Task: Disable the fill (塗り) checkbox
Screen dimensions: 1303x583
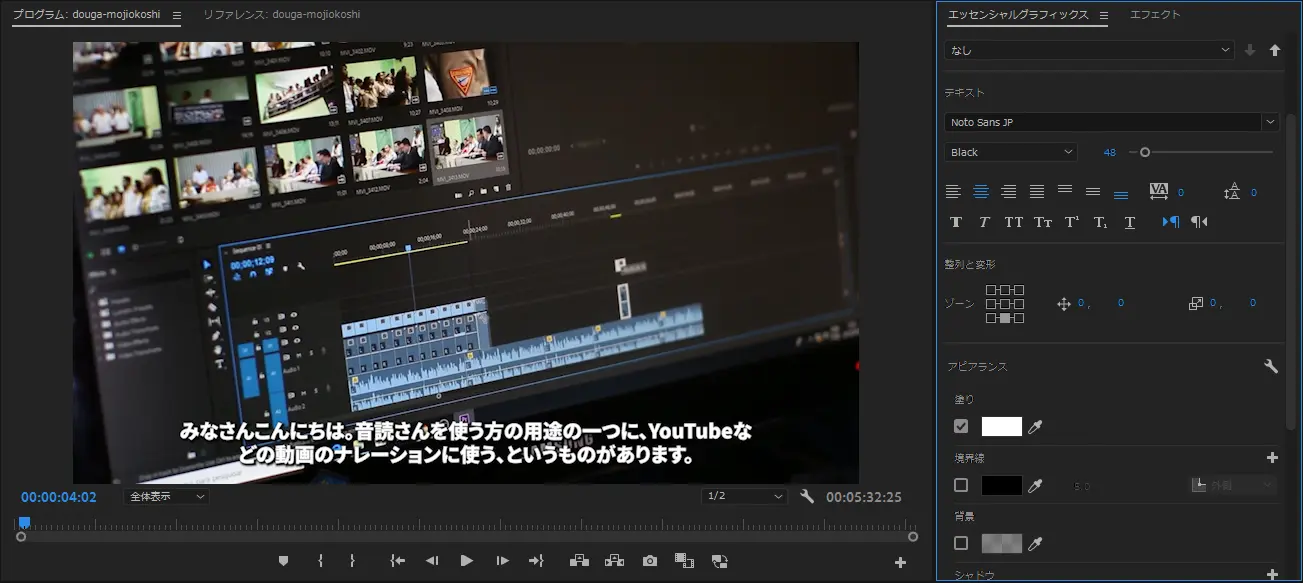Action: [x=961, y=424]
